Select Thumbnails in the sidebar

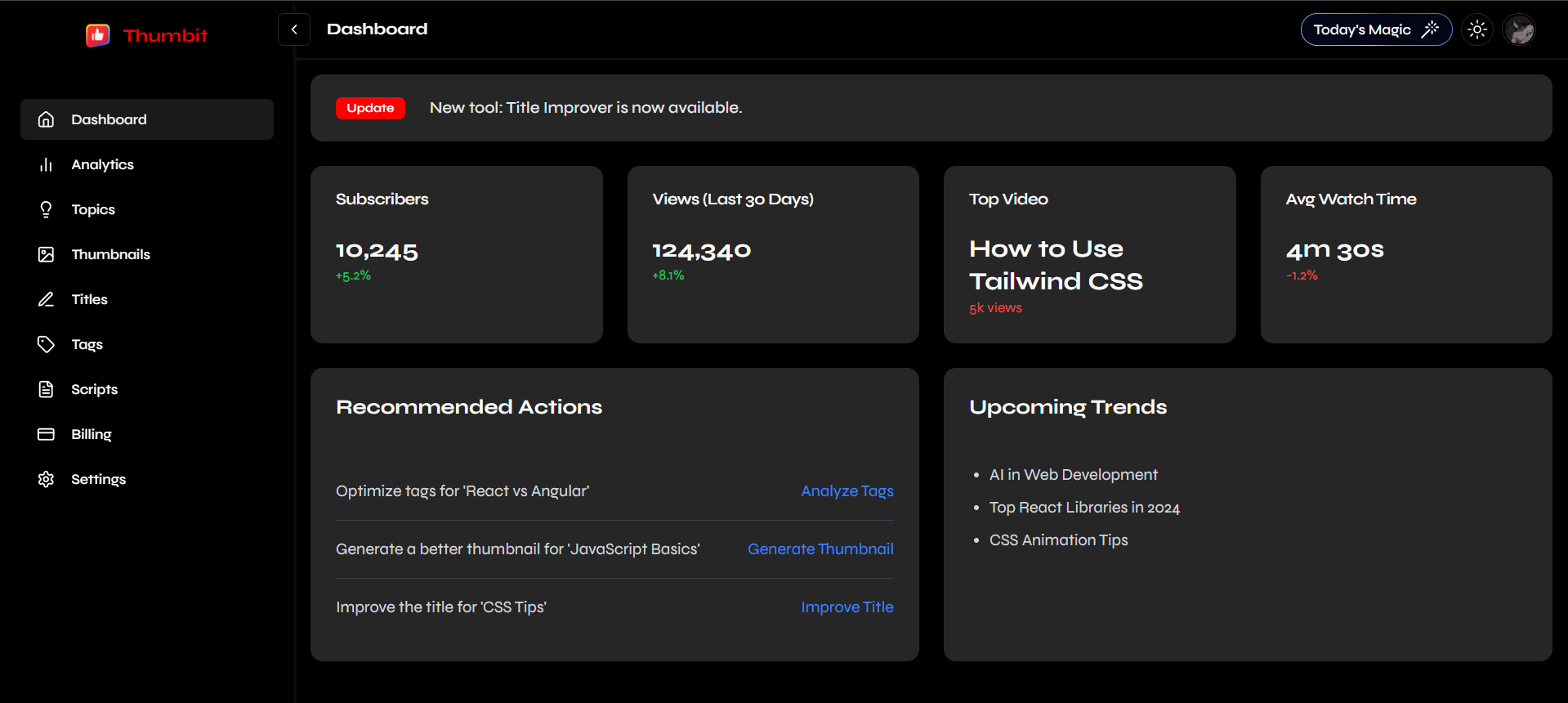pyautogui.click(x=147, y=254)
